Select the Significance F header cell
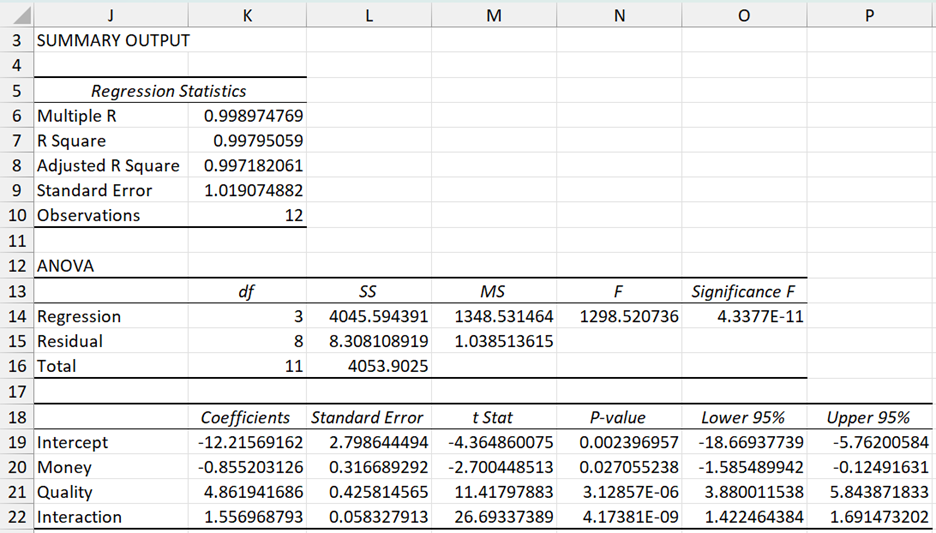The image size is (936, 533). 744,292
